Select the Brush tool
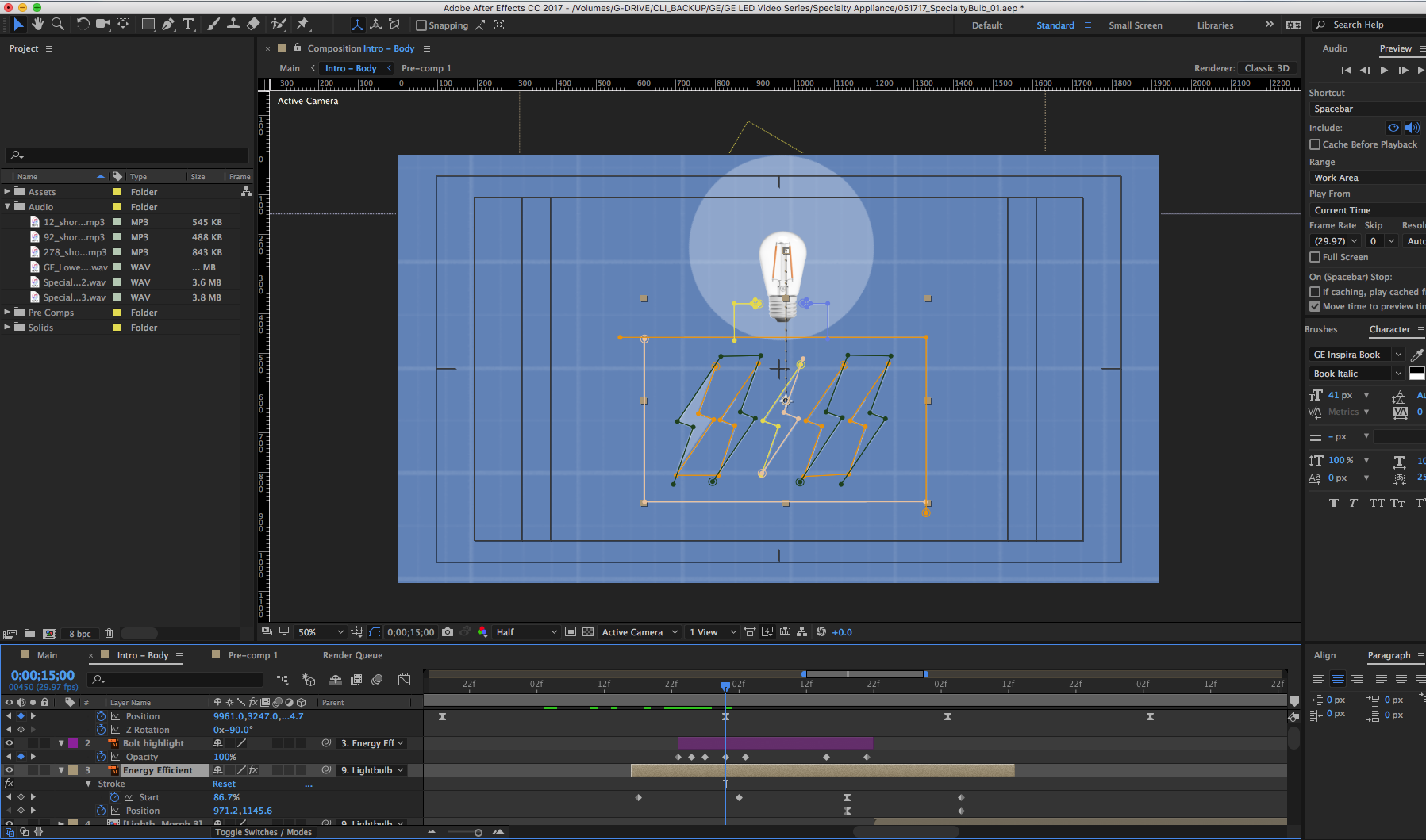The image size is (1426, 840). point(213,25)
